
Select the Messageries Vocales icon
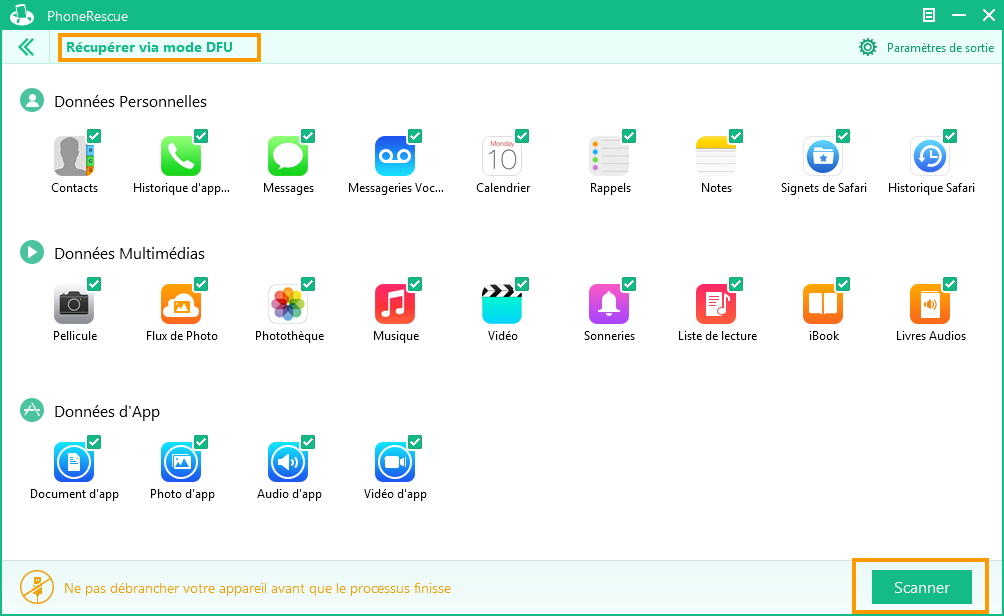pos(394,156)
